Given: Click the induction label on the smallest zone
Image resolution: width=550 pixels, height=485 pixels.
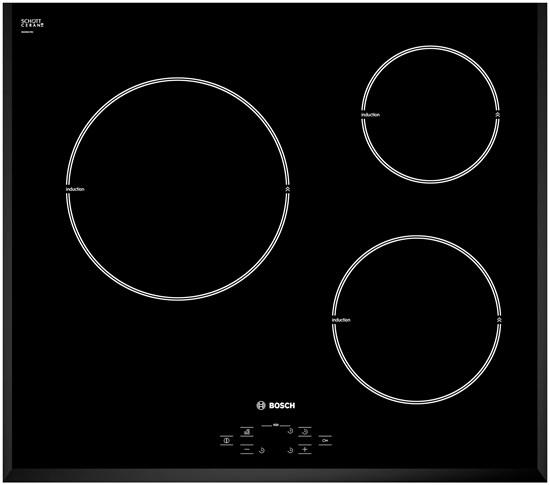Looking at the screenshot, I should point(370,115).
